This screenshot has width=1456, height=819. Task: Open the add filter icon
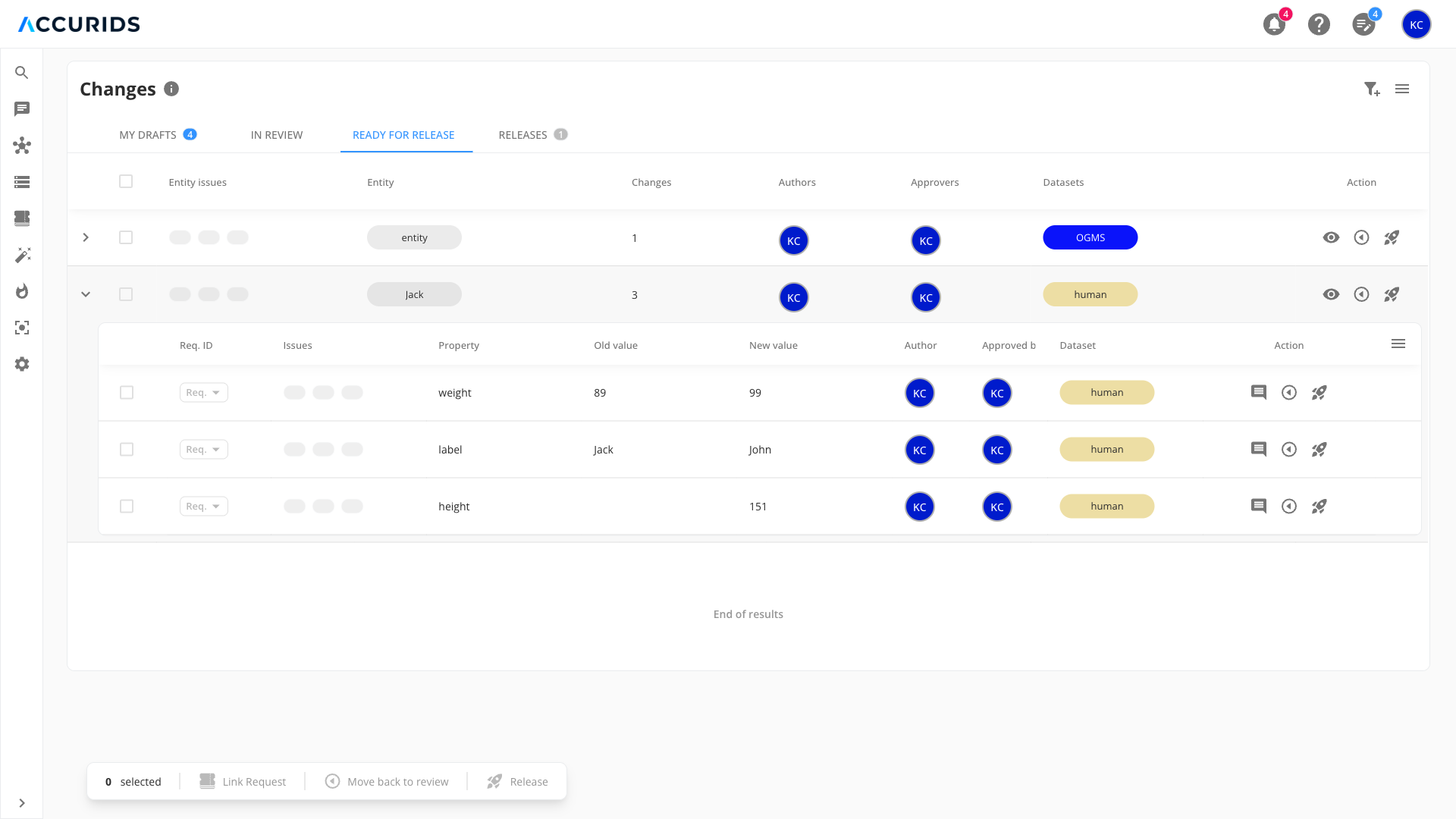[x=1371, y=89]
